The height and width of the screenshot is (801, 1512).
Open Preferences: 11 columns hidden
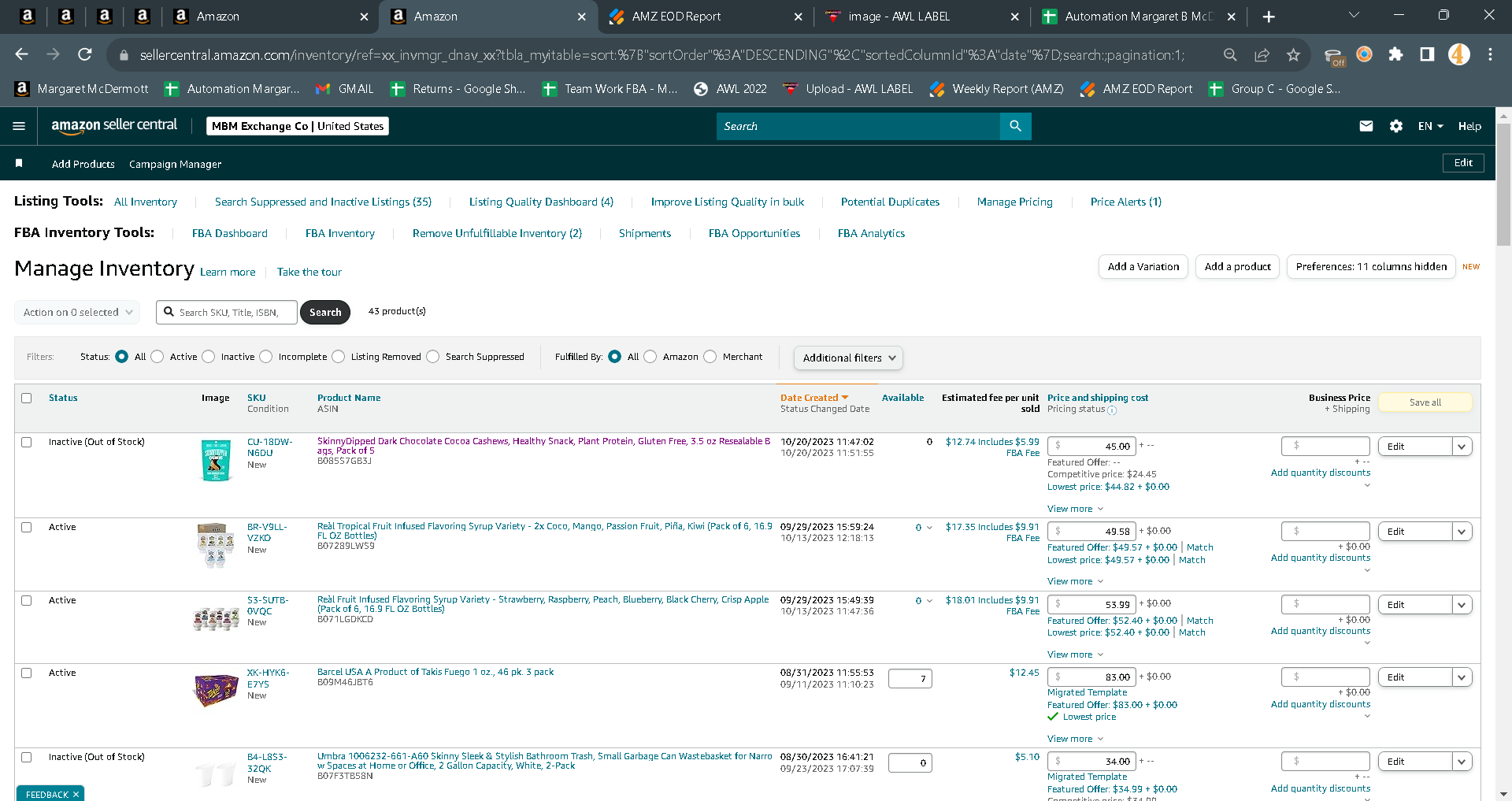[x=1371, y=267]
